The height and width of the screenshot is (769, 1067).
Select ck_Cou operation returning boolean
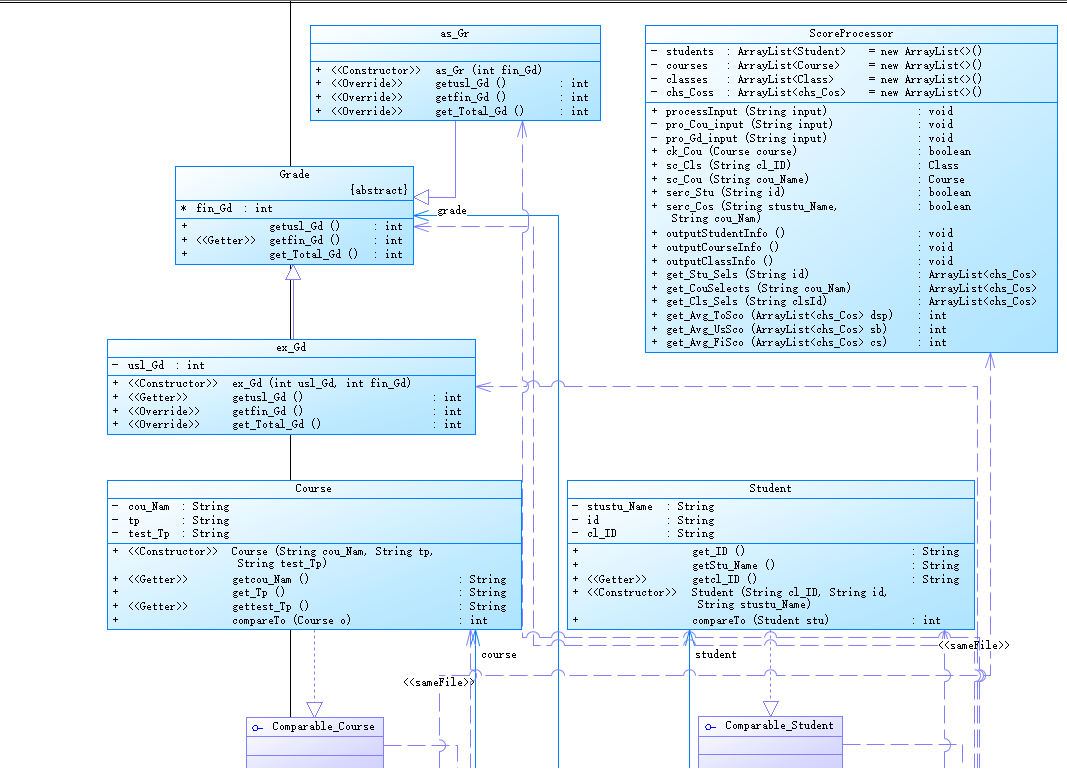click(811, 152)
